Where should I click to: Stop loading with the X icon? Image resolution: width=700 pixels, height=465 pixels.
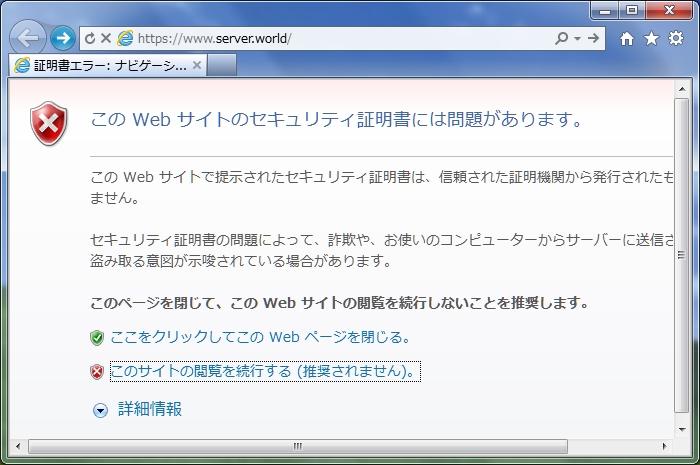(106, 38)
